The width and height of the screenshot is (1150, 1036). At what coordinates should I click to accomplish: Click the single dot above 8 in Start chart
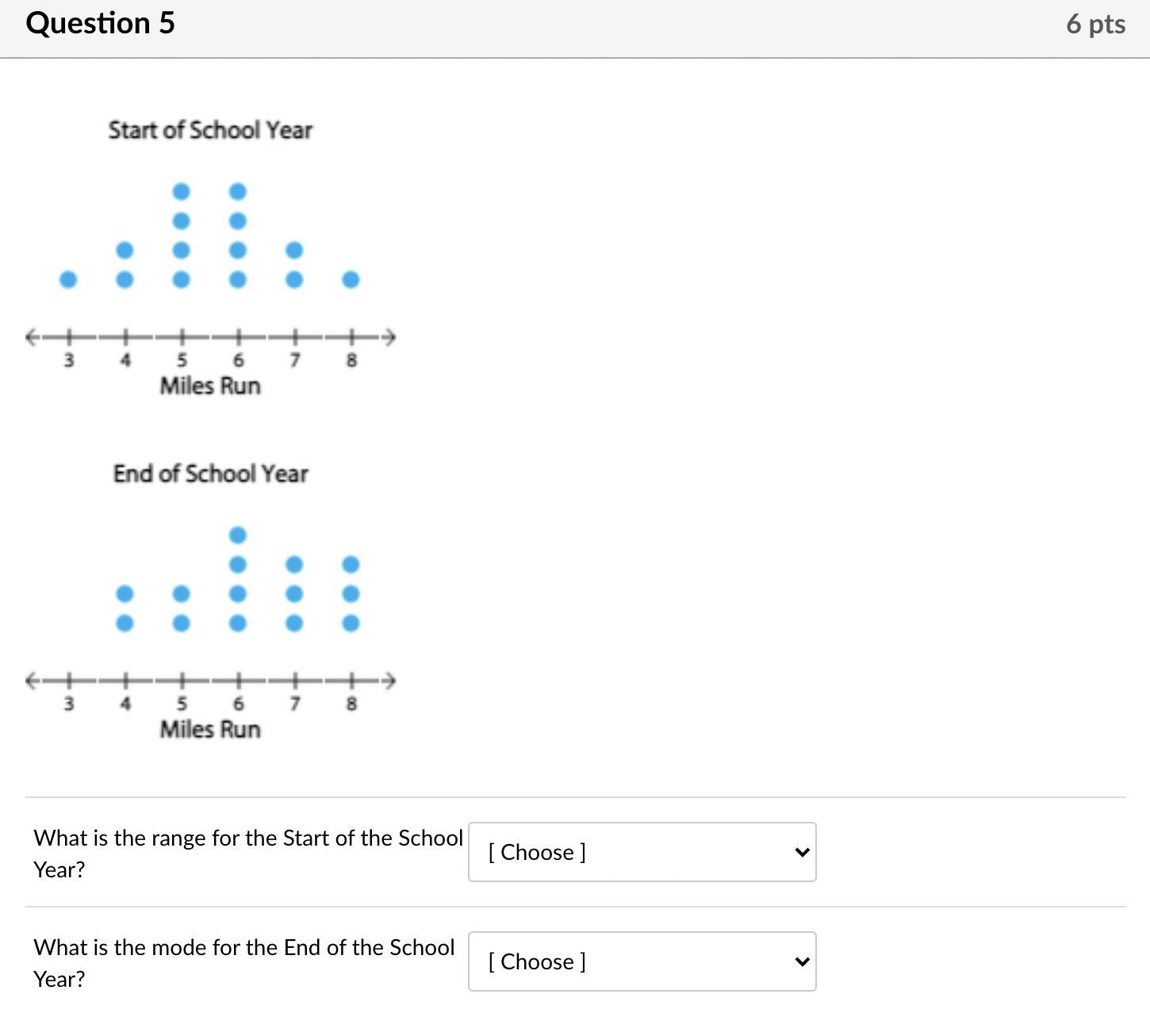point(351,279)
